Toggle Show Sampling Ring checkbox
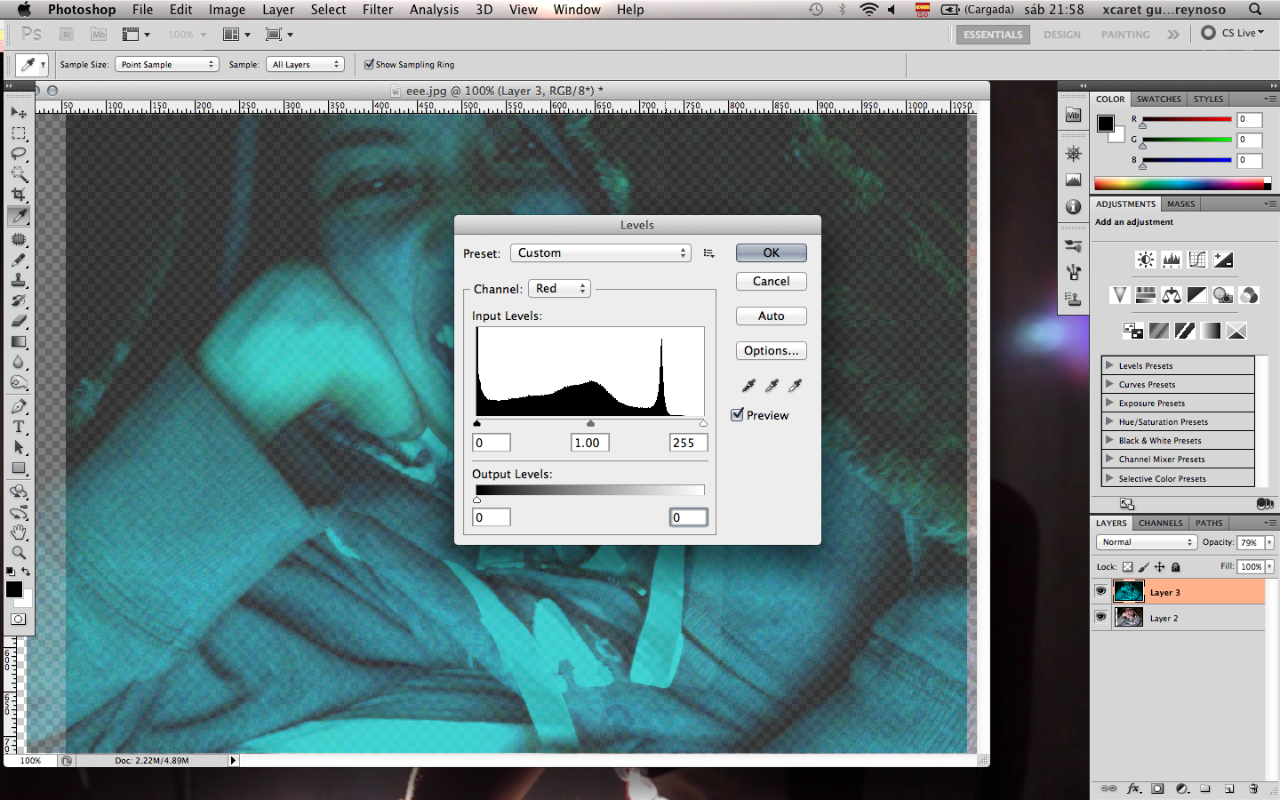This screenshot has width=1280, height=800. 369,64
